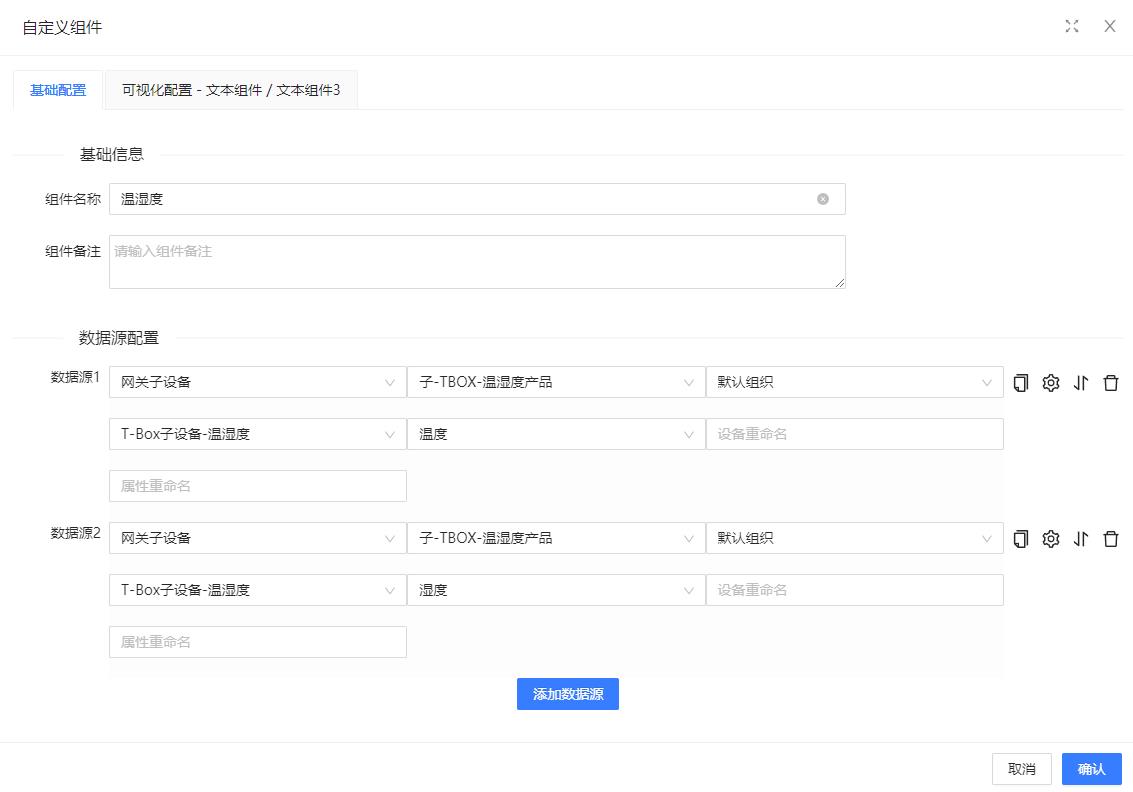Copy data source 2 via duplicate icon

tap(1020, 538)
